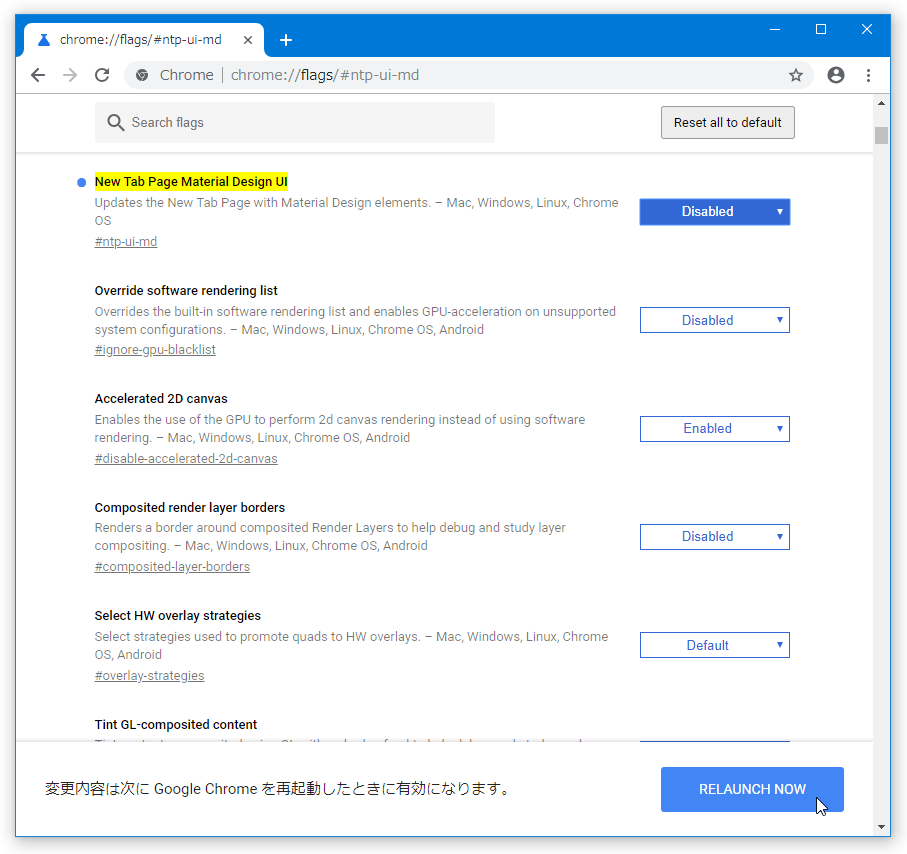Bookmark this page with the star icon
This screenshot has height=854, width=907.
pos(796,75)
